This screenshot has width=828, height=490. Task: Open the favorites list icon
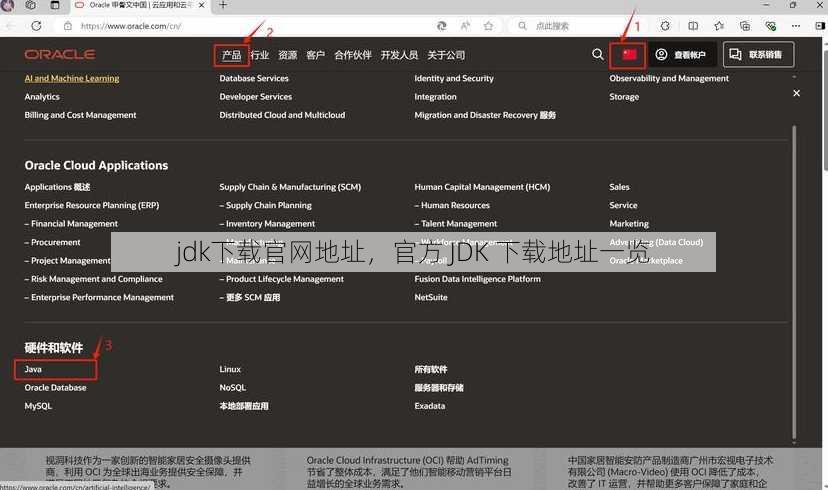coord(719,25)
